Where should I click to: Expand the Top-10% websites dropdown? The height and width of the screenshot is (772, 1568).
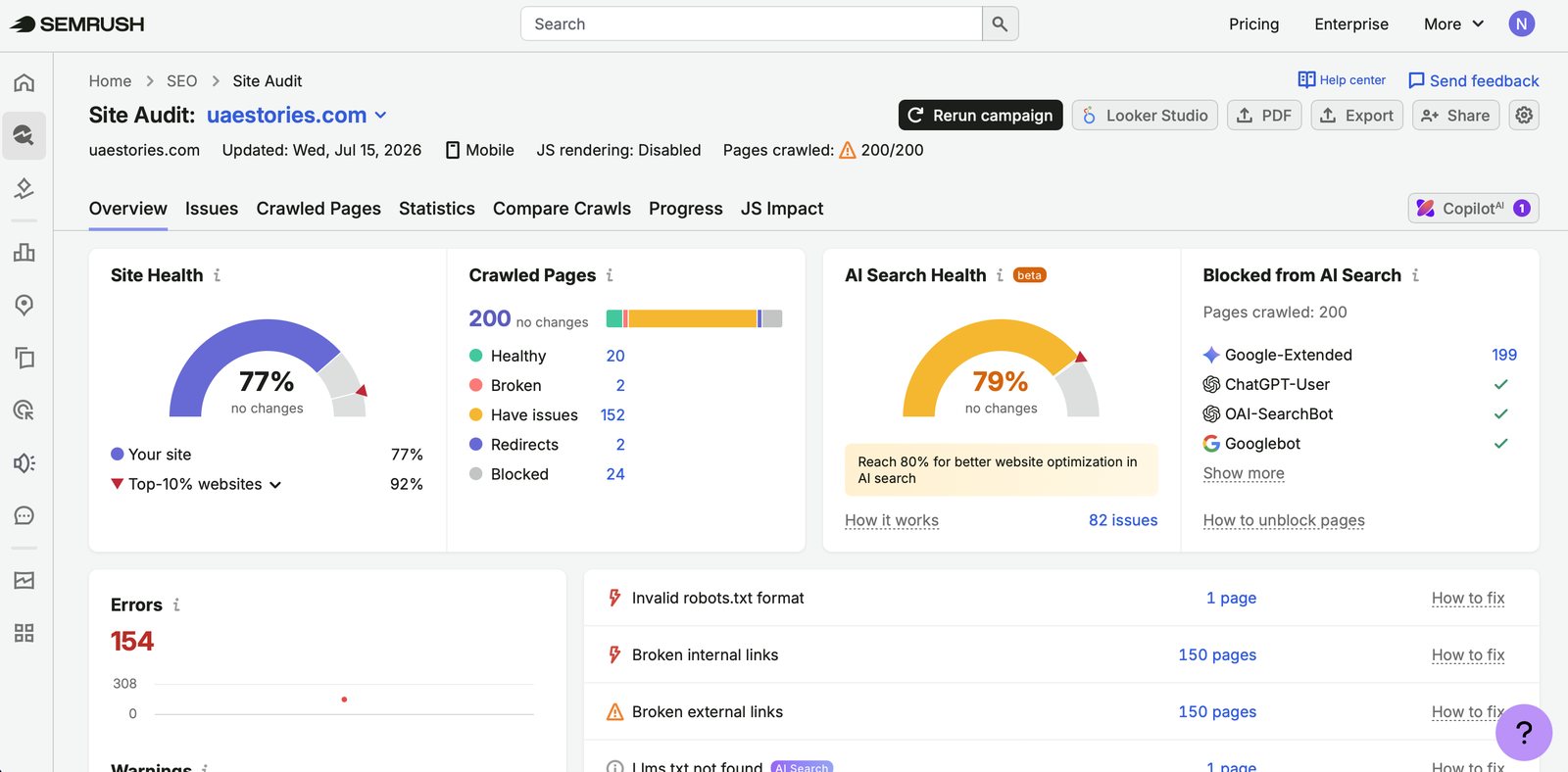coord(275,484)
